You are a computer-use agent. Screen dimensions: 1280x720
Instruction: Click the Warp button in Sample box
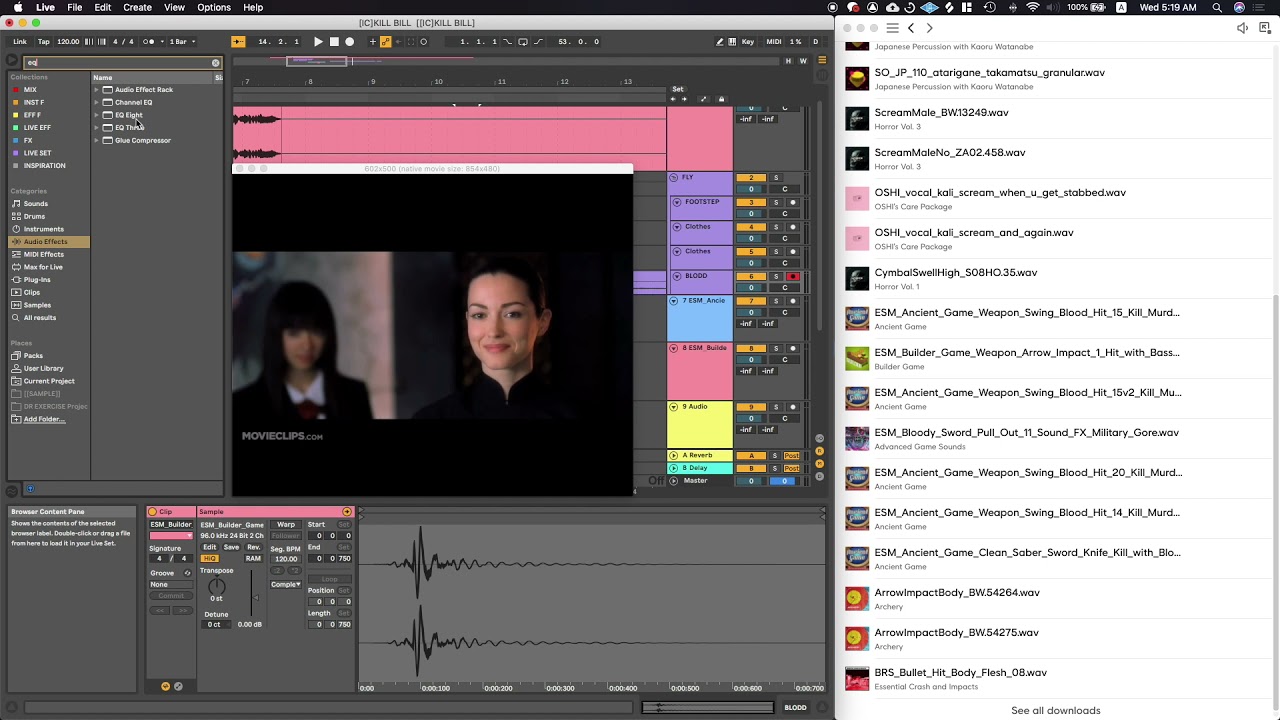point(286,524)
